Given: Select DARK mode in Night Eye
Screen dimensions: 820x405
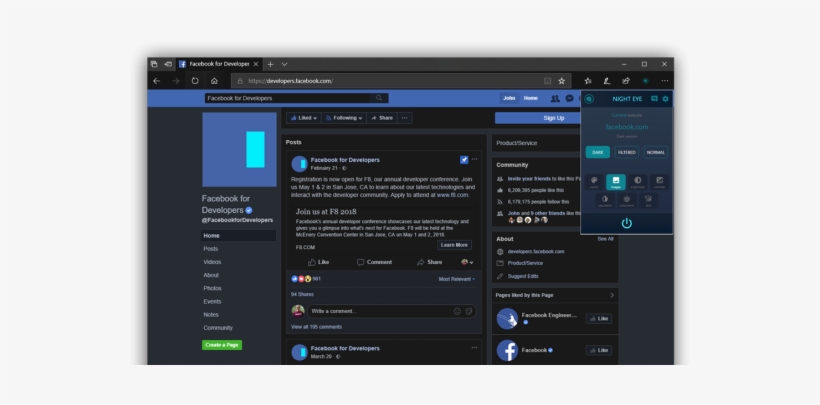Looking at the screenshot, I should coord(598,152).
